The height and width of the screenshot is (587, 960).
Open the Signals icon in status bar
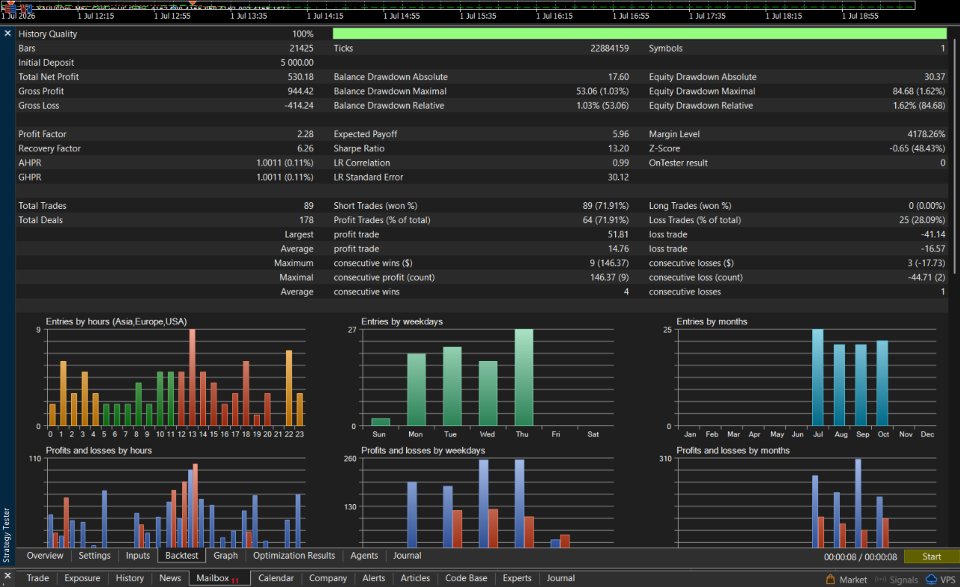[896, 579]
